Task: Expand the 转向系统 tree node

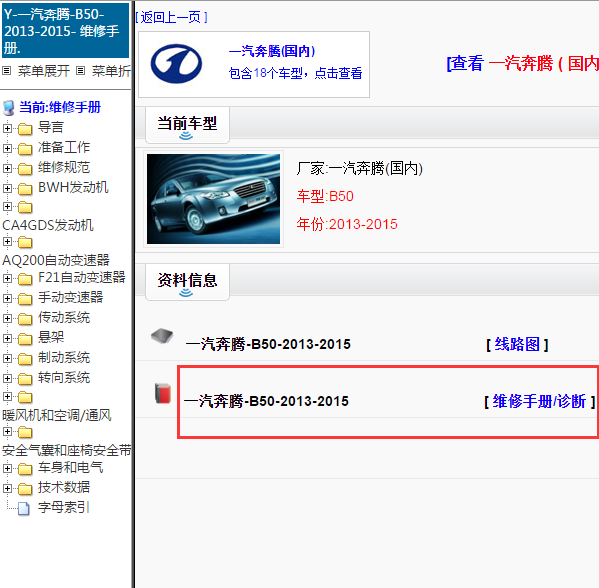Action: pos(7,378)
